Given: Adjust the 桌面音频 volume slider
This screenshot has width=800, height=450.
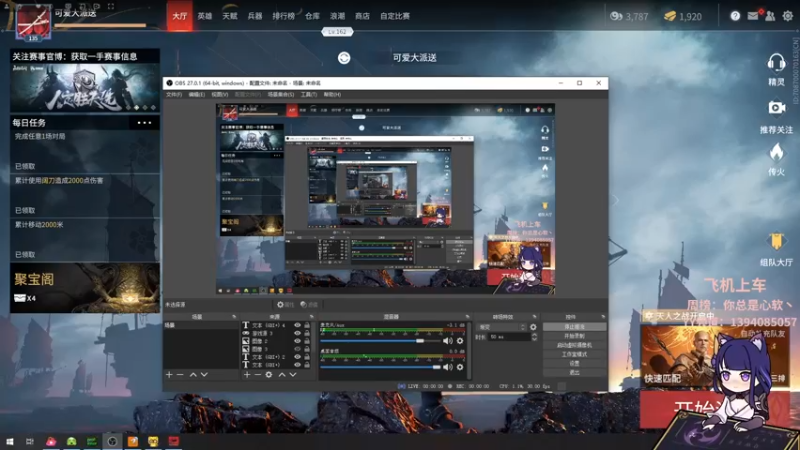Looking at the screenshot, I should point(380,367).
